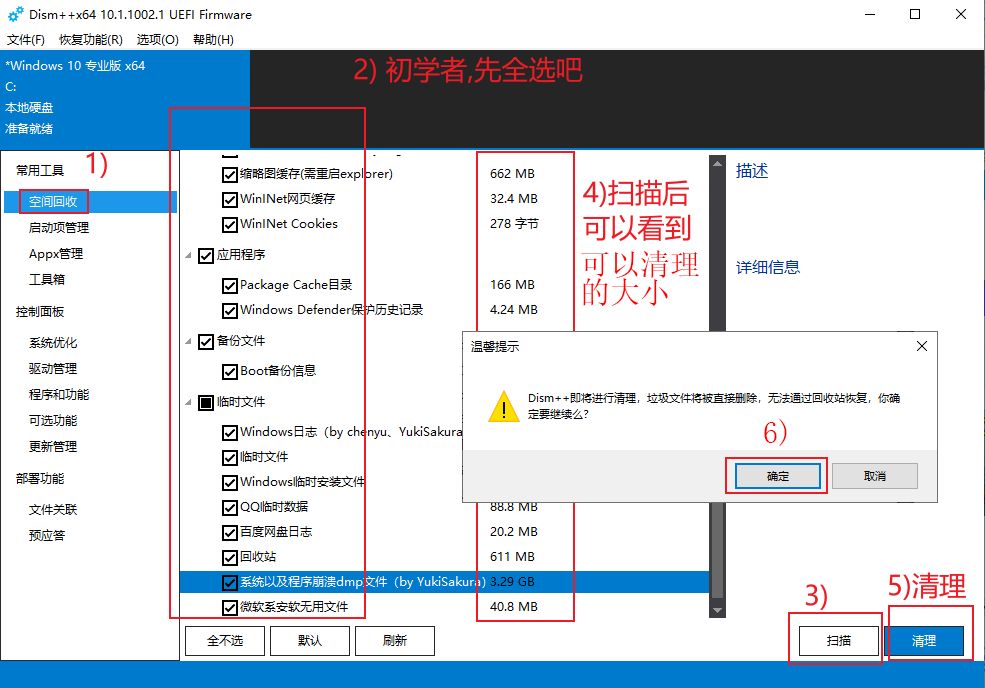Click the 扫描 button
Screen dimensions: 985x688
[838, 640]
